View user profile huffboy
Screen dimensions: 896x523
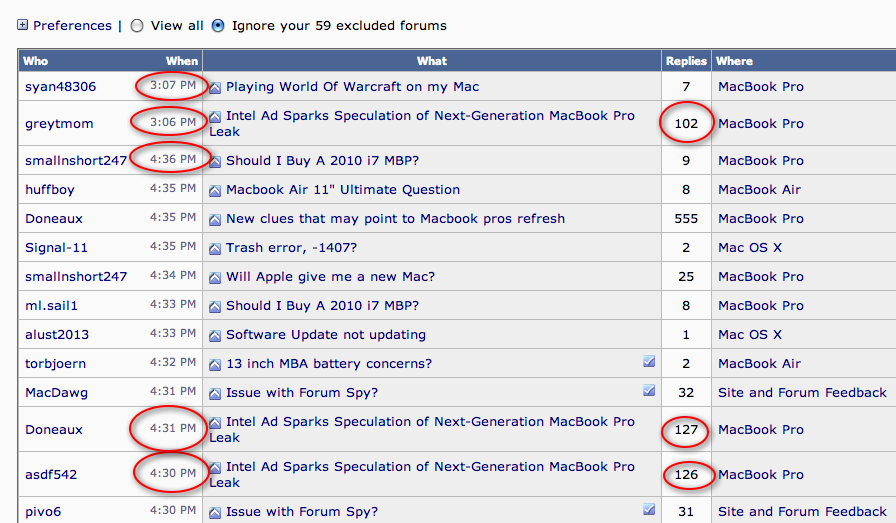tap(50, 190)
